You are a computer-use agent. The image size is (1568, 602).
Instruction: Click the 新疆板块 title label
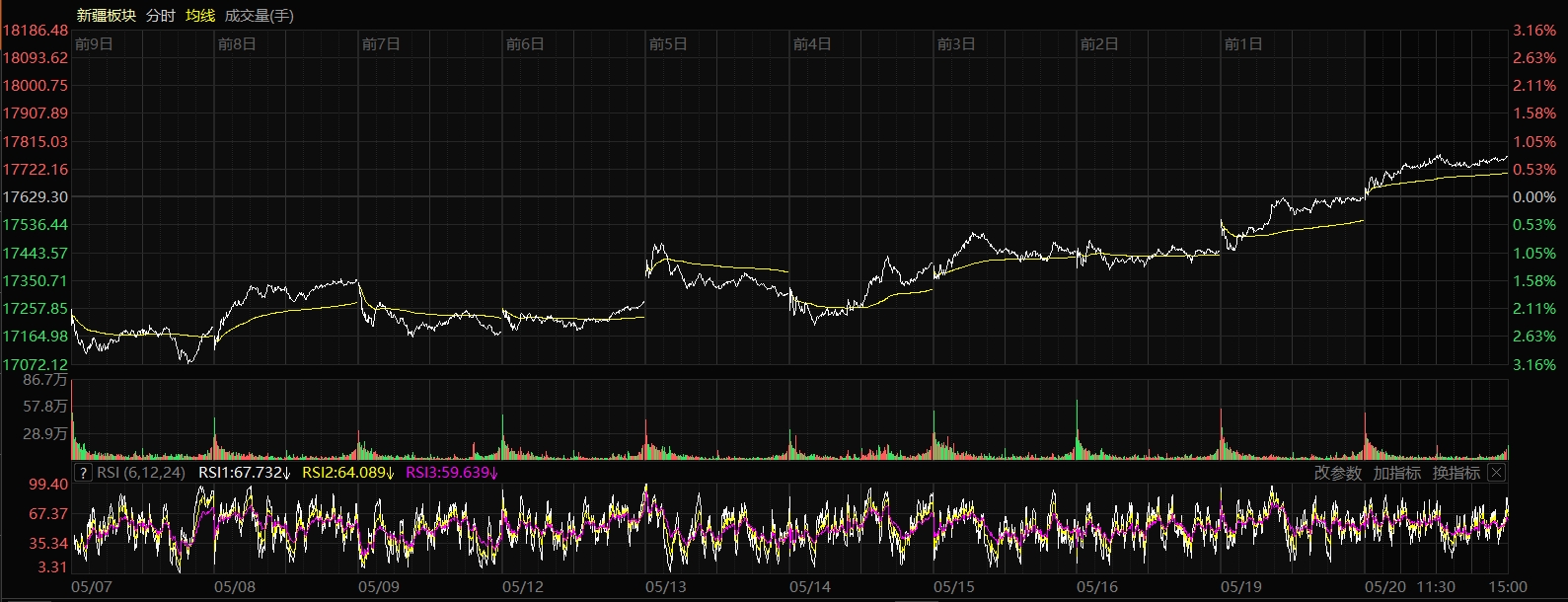(107, 16)
